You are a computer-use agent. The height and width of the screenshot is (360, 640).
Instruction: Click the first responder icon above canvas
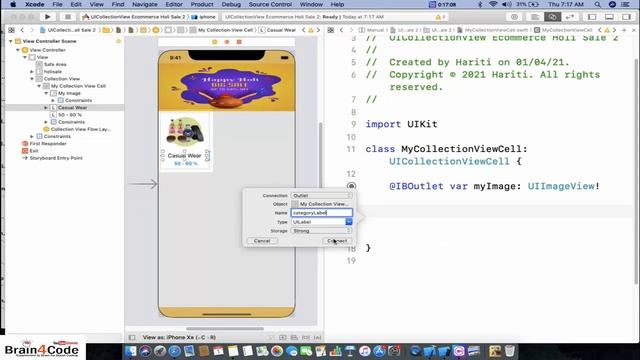[x=227, y=42]
